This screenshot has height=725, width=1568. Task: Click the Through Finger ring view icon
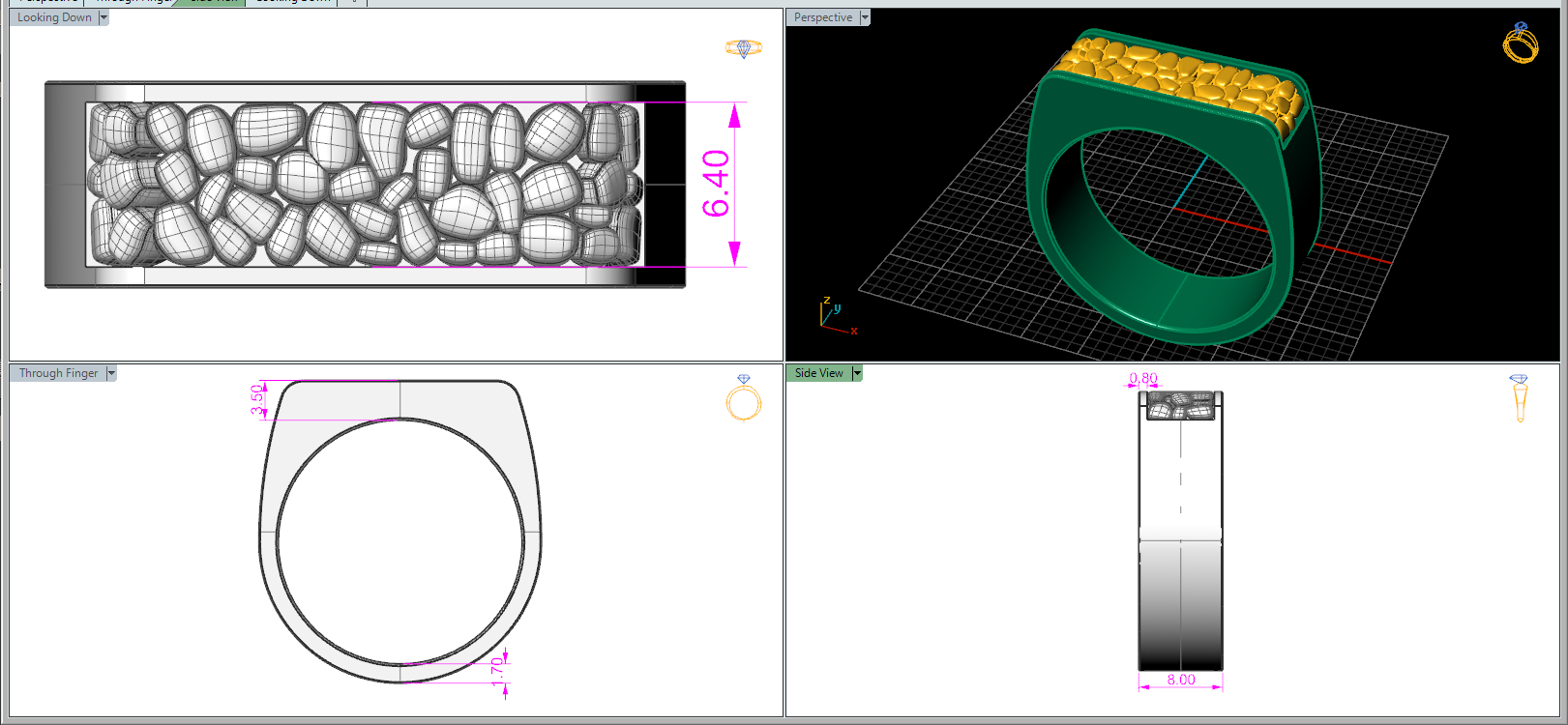pos(743,397)
